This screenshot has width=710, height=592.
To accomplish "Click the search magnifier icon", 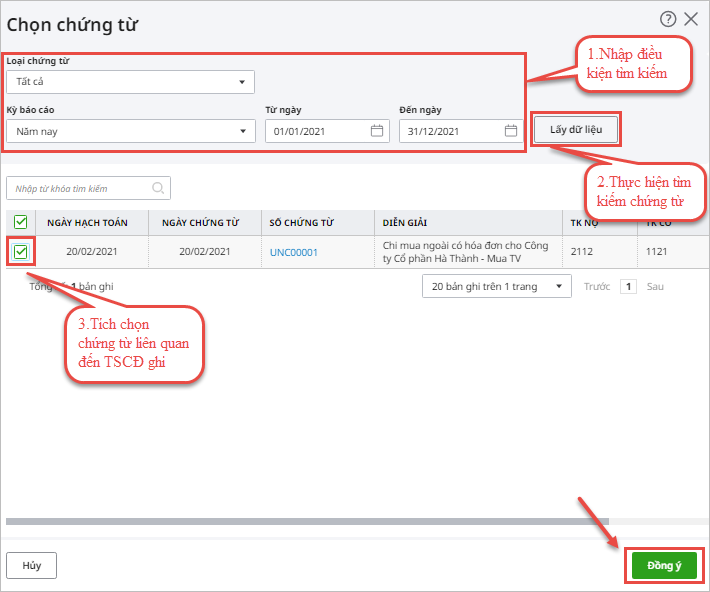I will (x=158, y=188).
